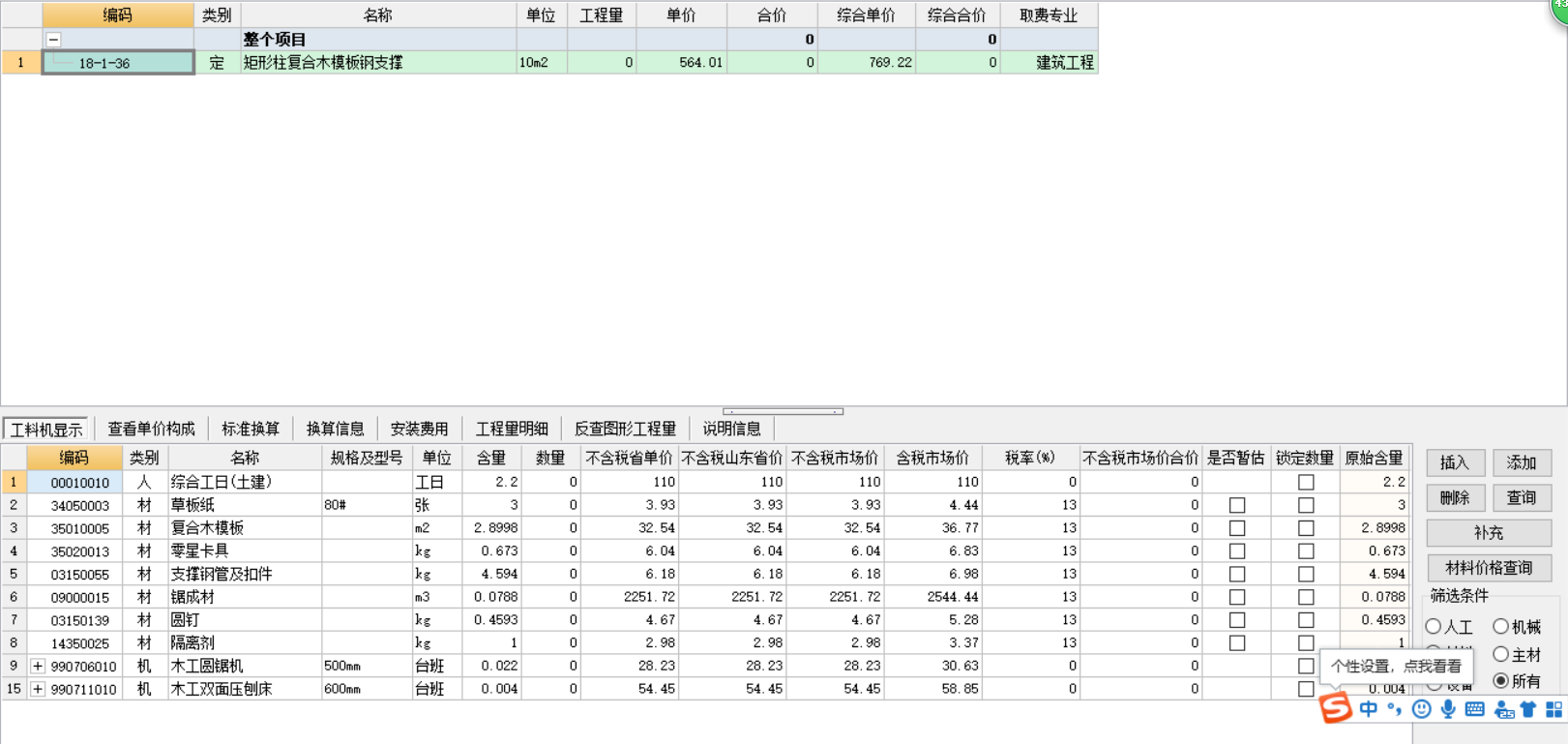Select the 所有 filter radio
1568x744 pixels.
click(x=1500, y=681)
